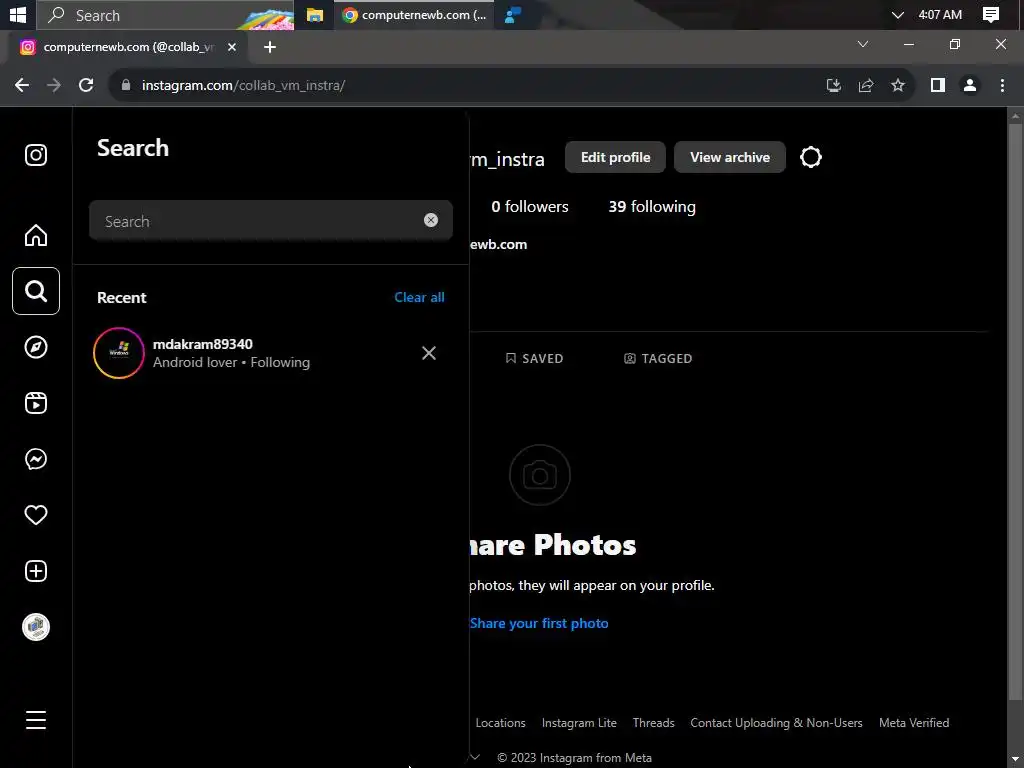Open a new Chrome tab
Screen dimensions: 1024x768
[270, 47]
